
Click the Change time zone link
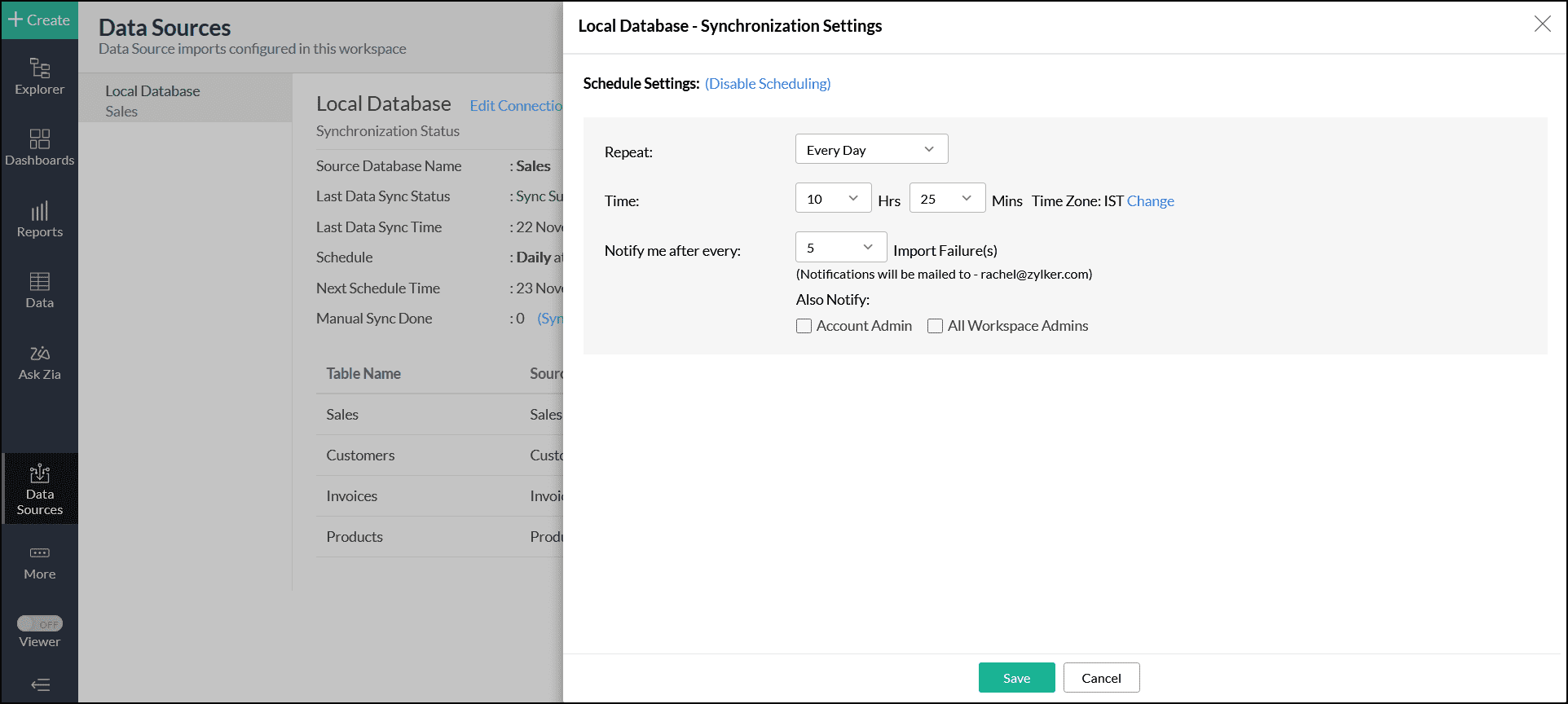pyautogui.click(x=1150, y=200)
